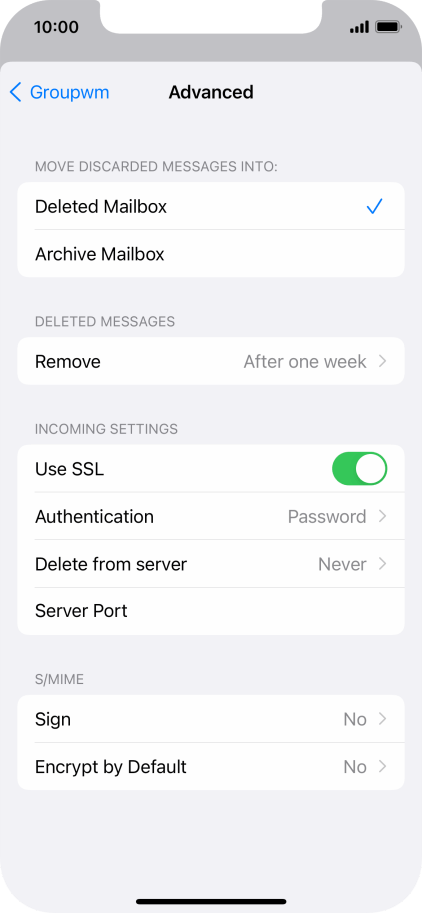Open the Remove chevron after one week
The image size is (422, 913).
(382, 362)
